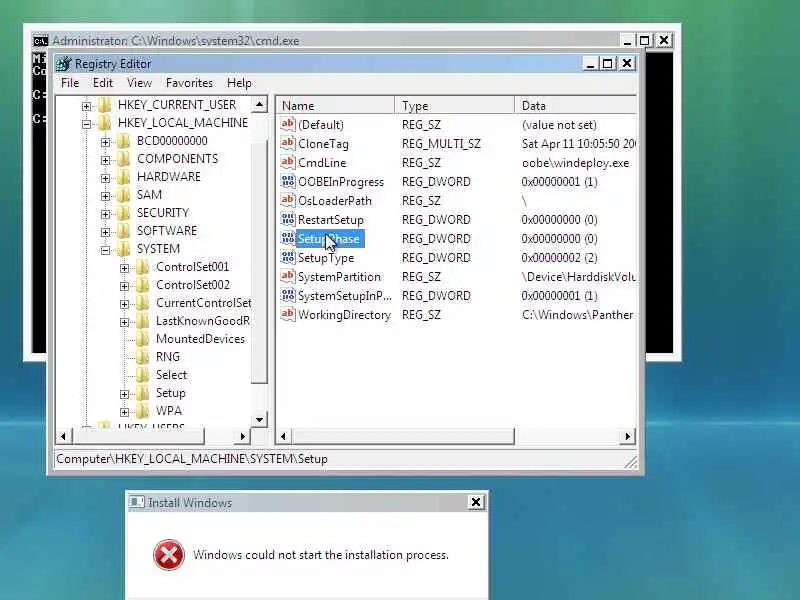Click the status bar registry path
Screen dimensions: 800x600
click(x=192, y=459)
